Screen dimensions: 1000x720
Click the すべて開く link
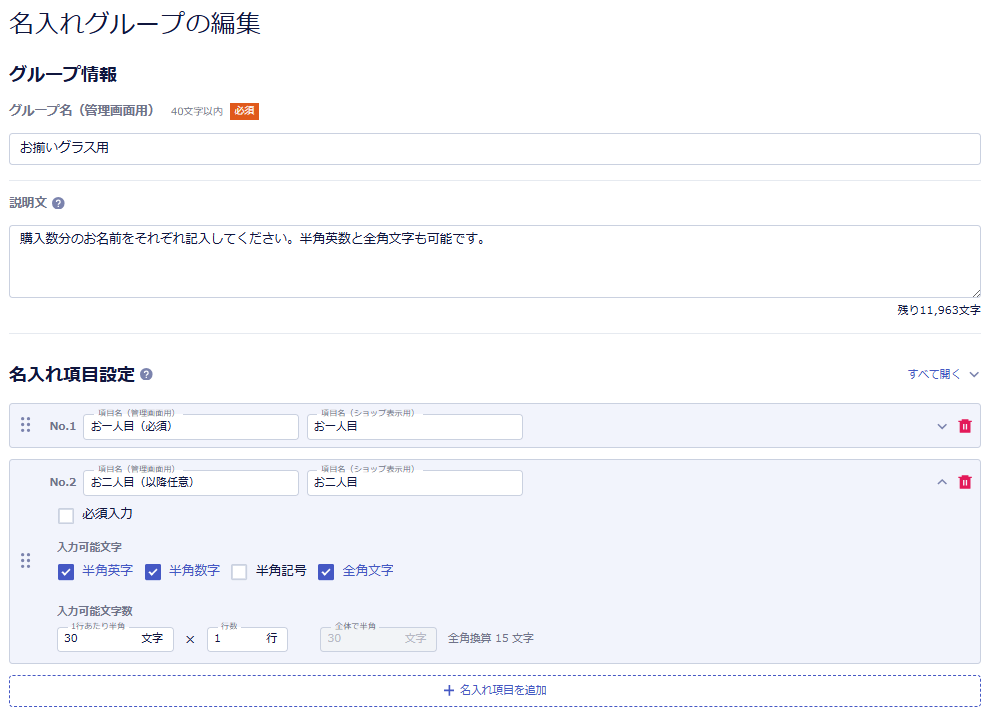[x=934, y=374]
